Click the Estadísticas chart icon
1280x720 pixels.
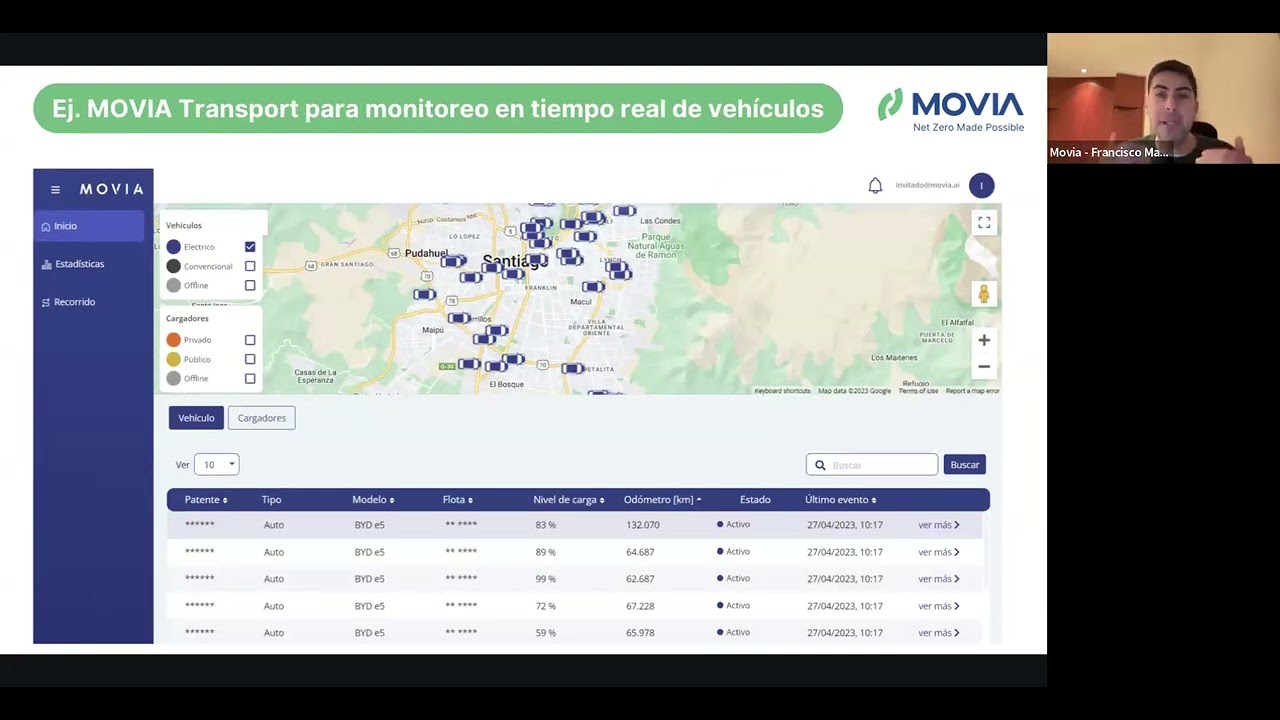pyautogui.click(x=46, y=264)
